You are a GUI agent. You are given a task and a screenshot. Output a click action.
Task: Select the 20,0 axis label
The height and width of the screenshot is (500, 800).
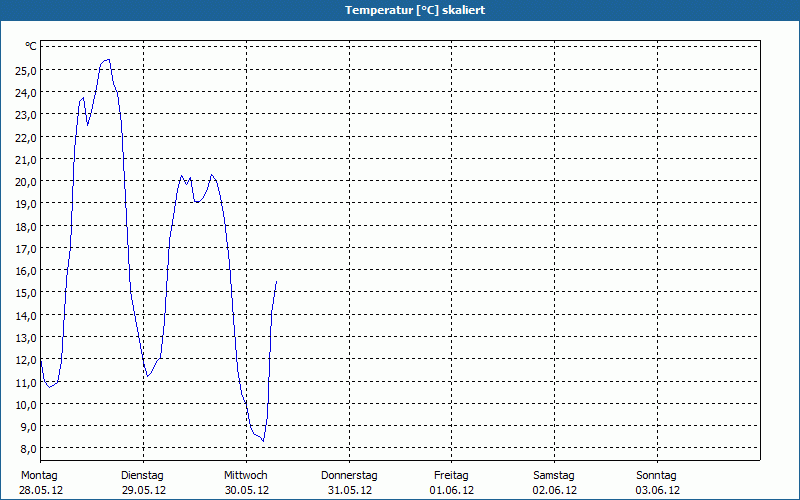[26, 182]
